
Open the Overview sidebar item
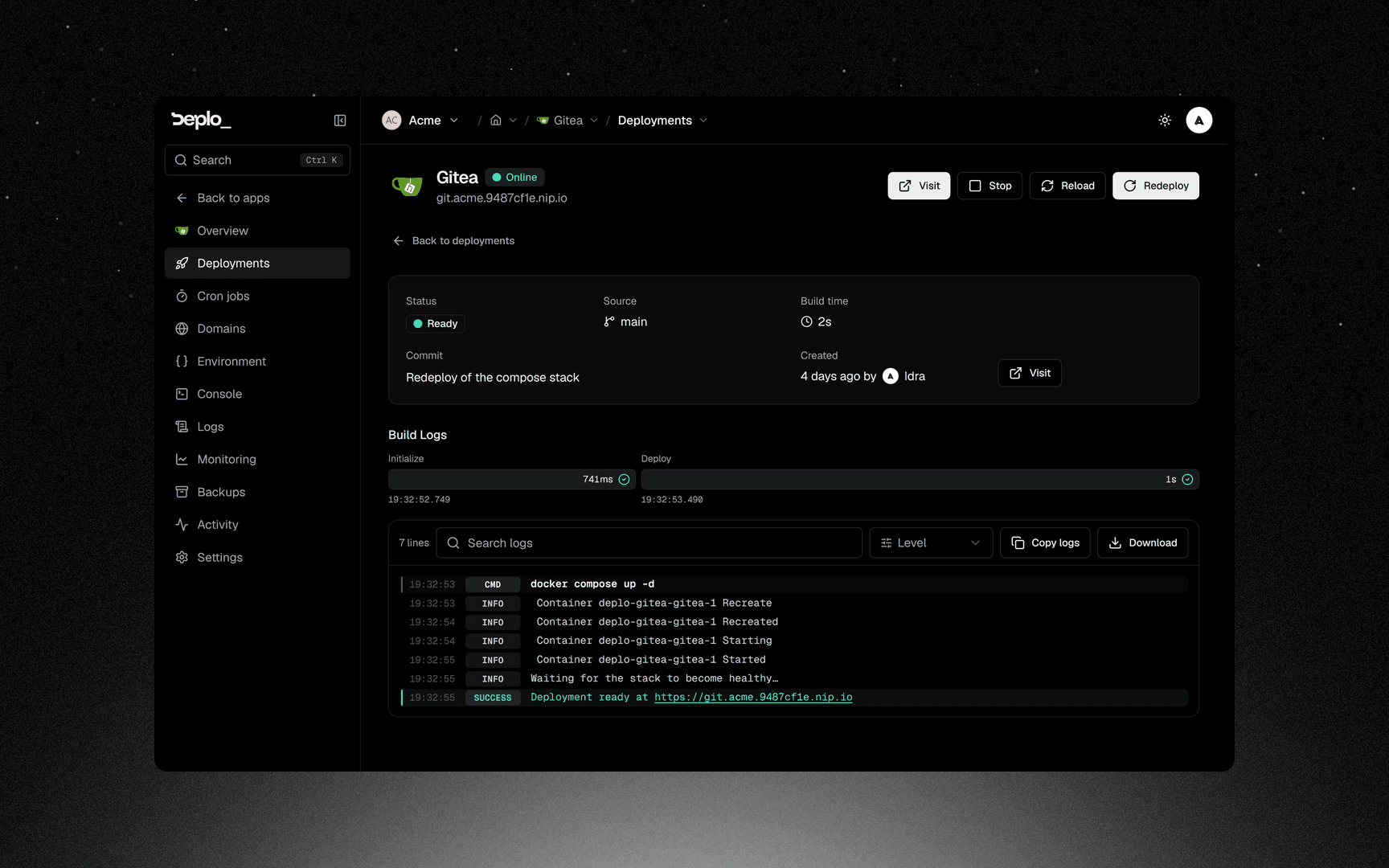[257, 231]
